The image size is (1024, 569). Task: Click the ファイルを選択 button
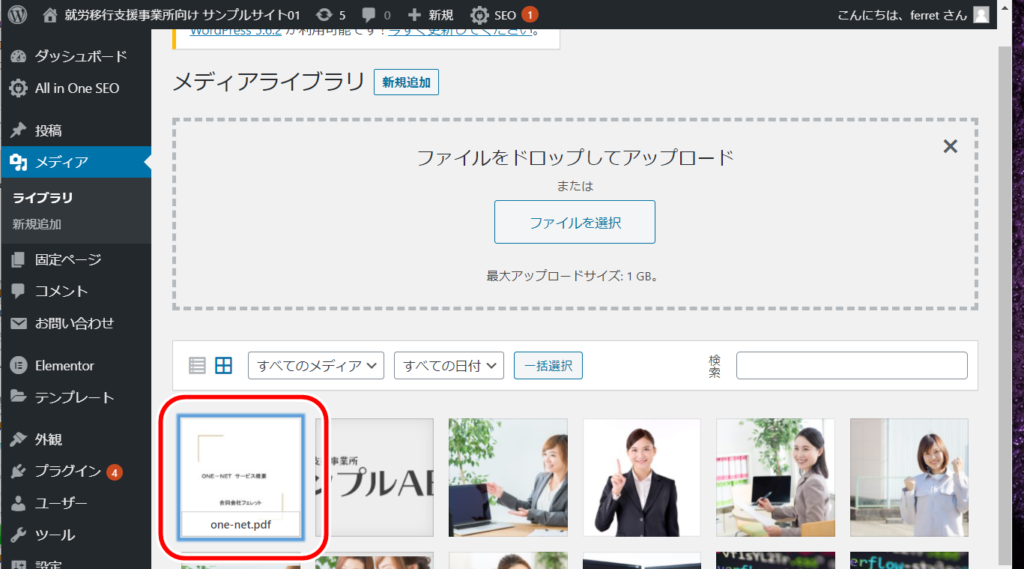click(574, 222)
